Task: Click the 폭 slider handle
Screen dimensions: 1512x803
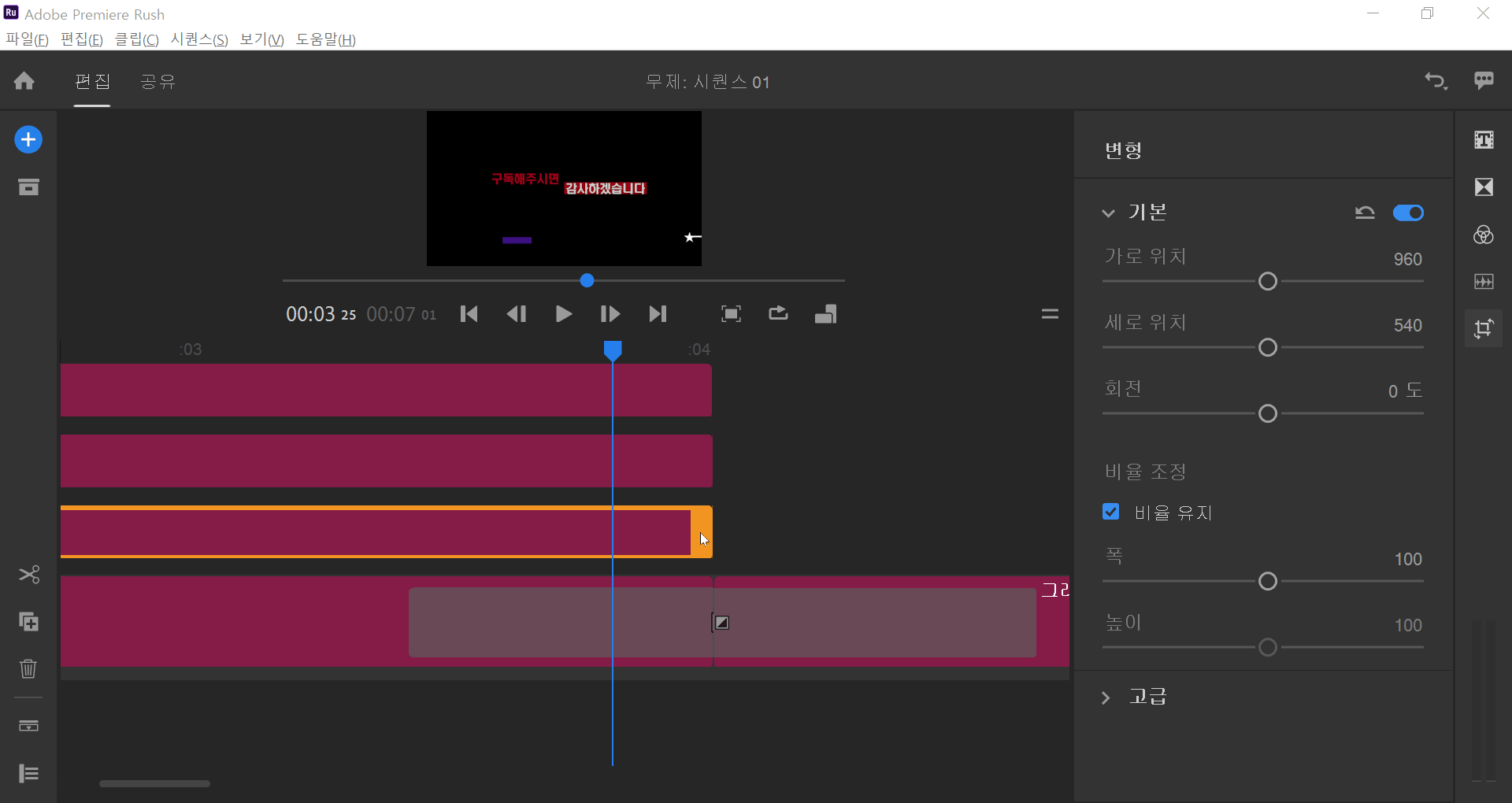Action: coord(1268,581)
